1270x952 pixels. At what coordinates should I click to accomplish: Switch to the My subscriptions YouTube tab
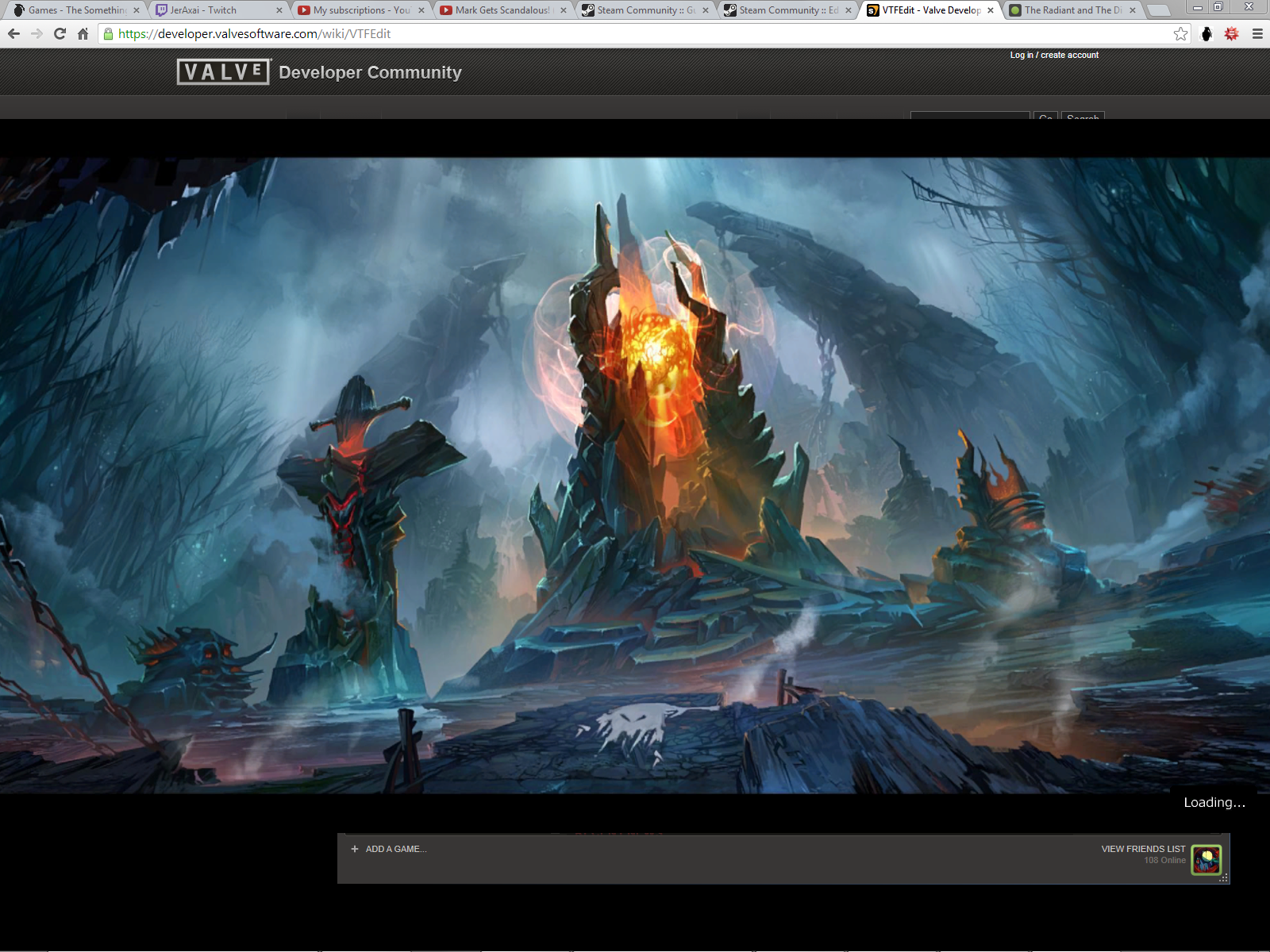[362, 10]
